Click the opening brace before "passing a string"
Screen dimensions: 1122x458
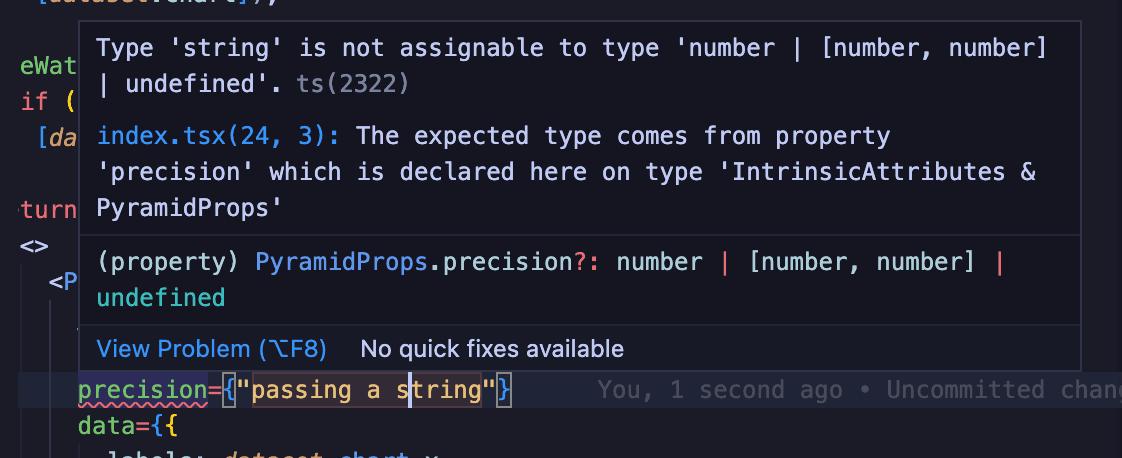coord(229,389)
